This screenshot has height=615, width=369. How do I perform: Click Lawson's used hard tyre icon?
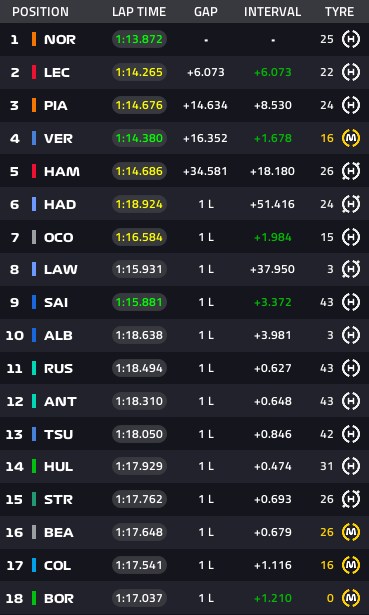coord(351,269)
